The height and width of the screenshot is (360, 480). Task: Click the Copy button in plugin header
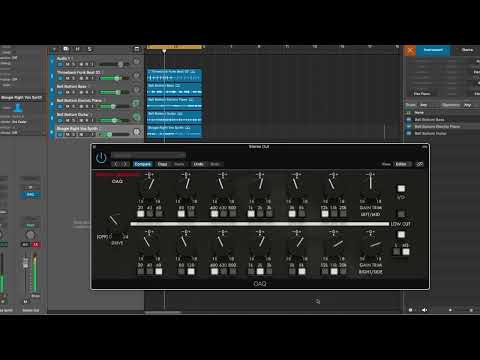coord(162,164)
